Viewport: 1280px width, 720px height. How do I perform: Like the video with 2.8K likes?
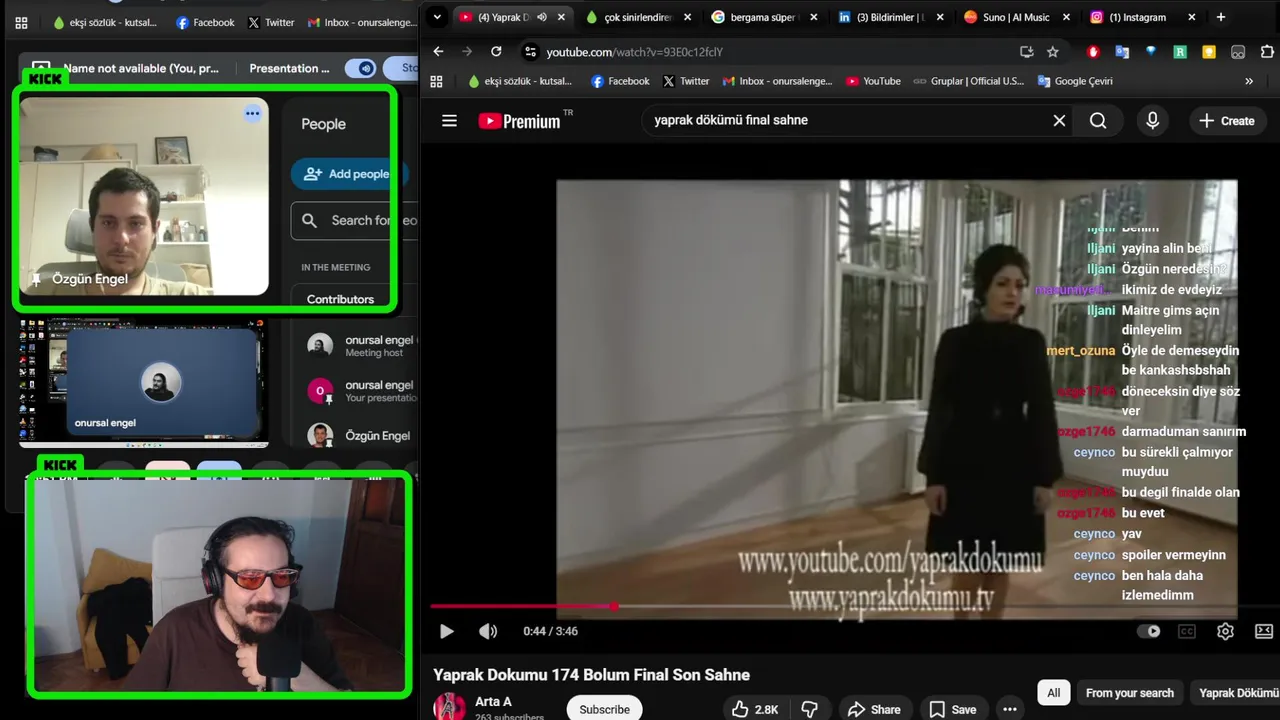point(755,709)
